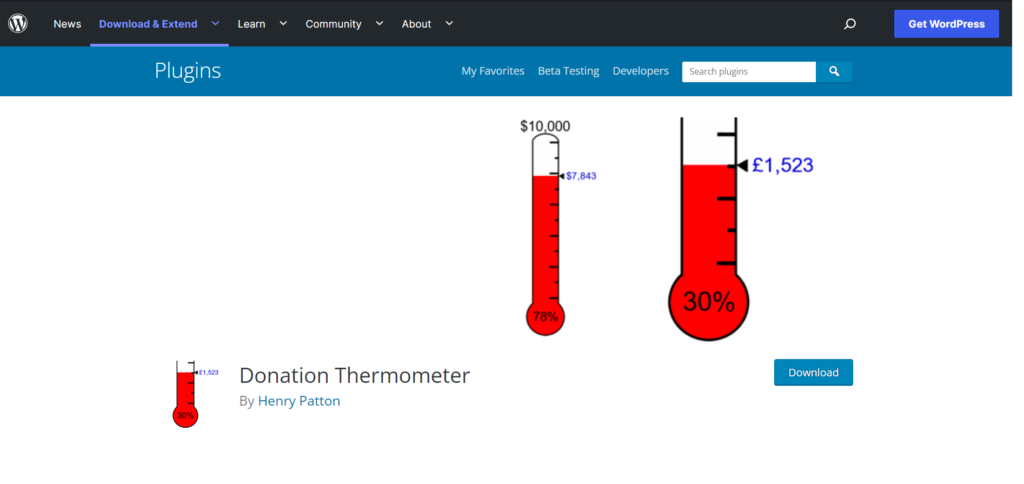The image size is (1024, 484).
Task: Expand the Download & Extend chevron
Action: 216,24
